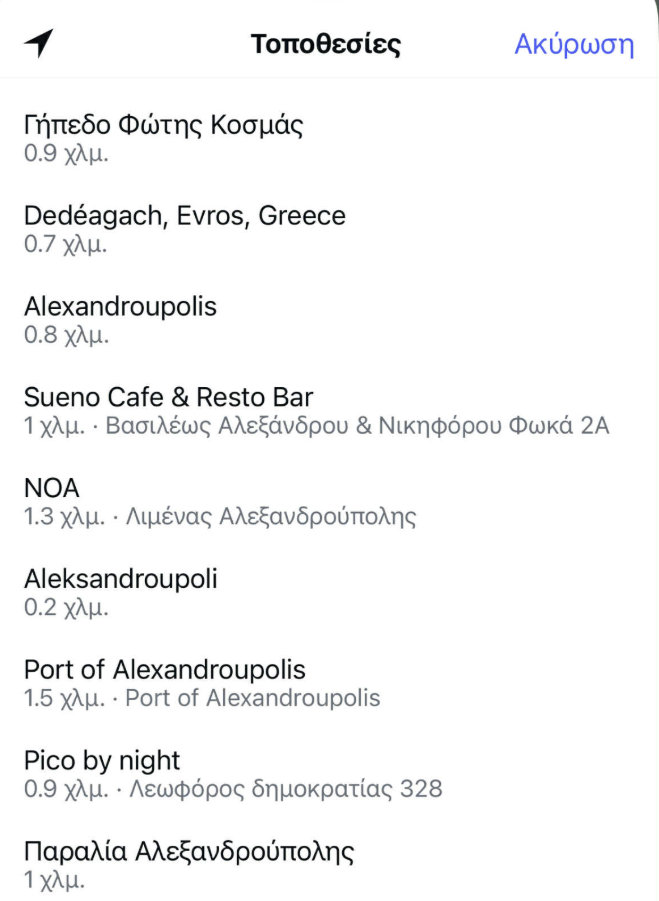The width and height of the screenshot is (659, 901).
Task: Select Γήπεδο Φώτης Κοσμάς location
Action: pos(163,125)
